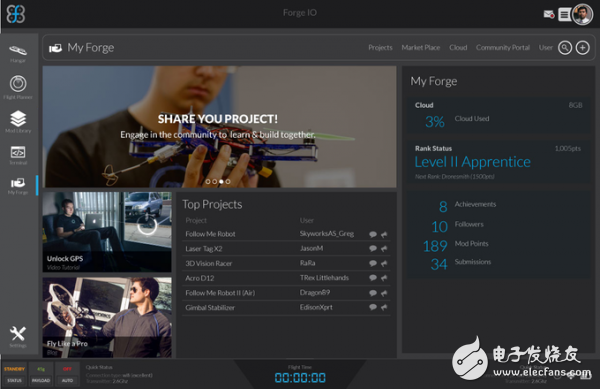Click the 3% Cloud Used value
600x389 pixels.
click(435, 122)
